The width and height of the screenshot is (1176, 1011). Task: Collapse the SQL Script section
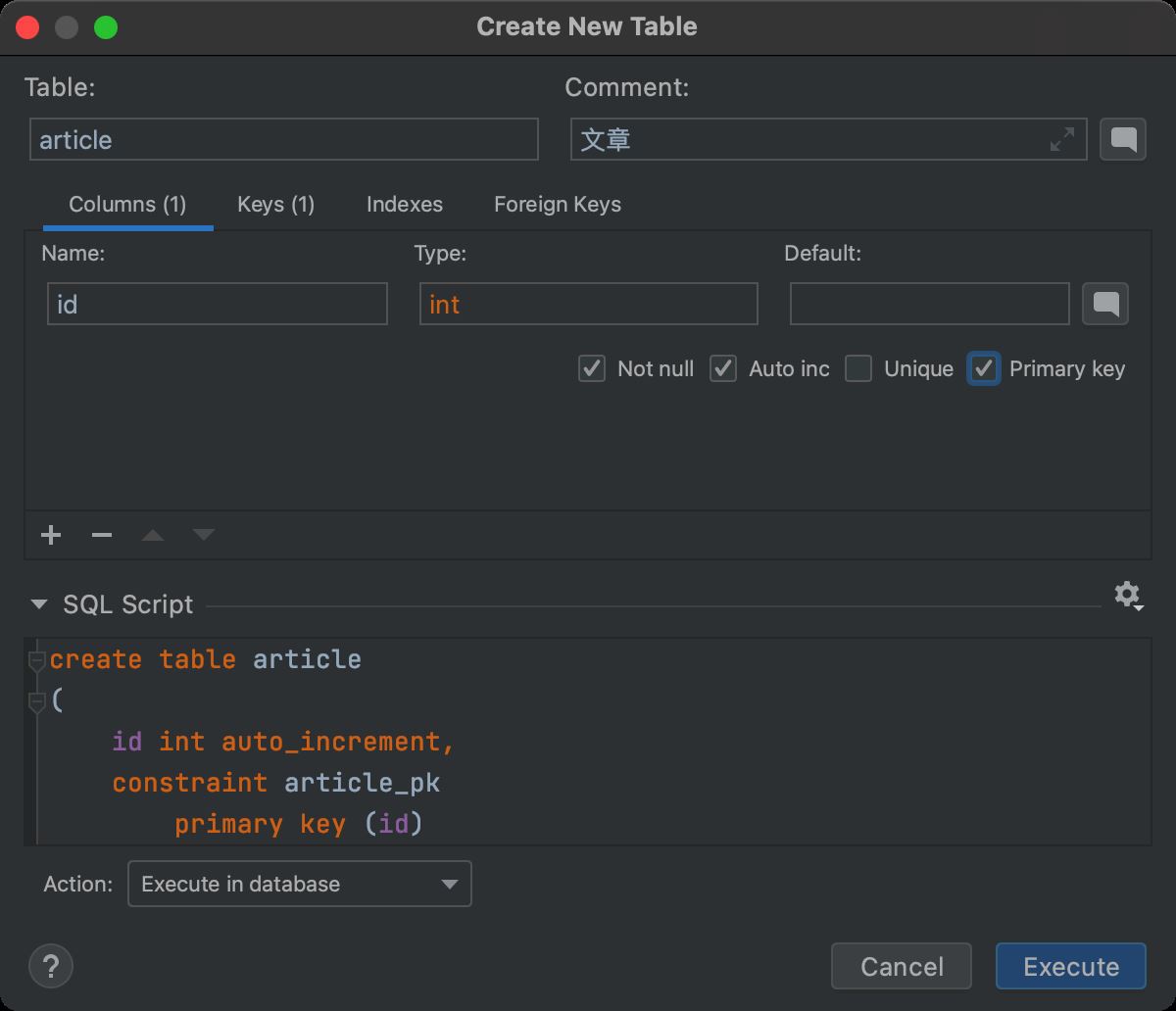(39, 604)
